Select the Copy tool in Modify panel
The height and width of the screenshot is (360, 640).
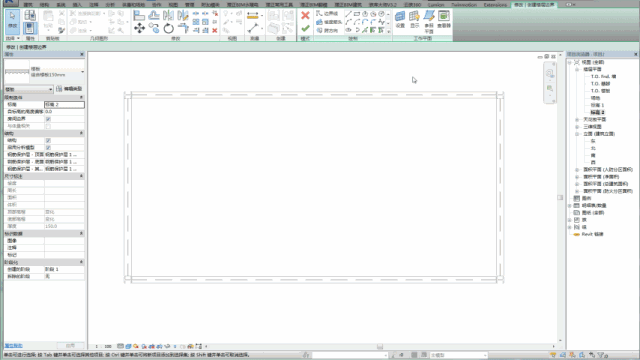pyautogui.click(x=154, y=28)
